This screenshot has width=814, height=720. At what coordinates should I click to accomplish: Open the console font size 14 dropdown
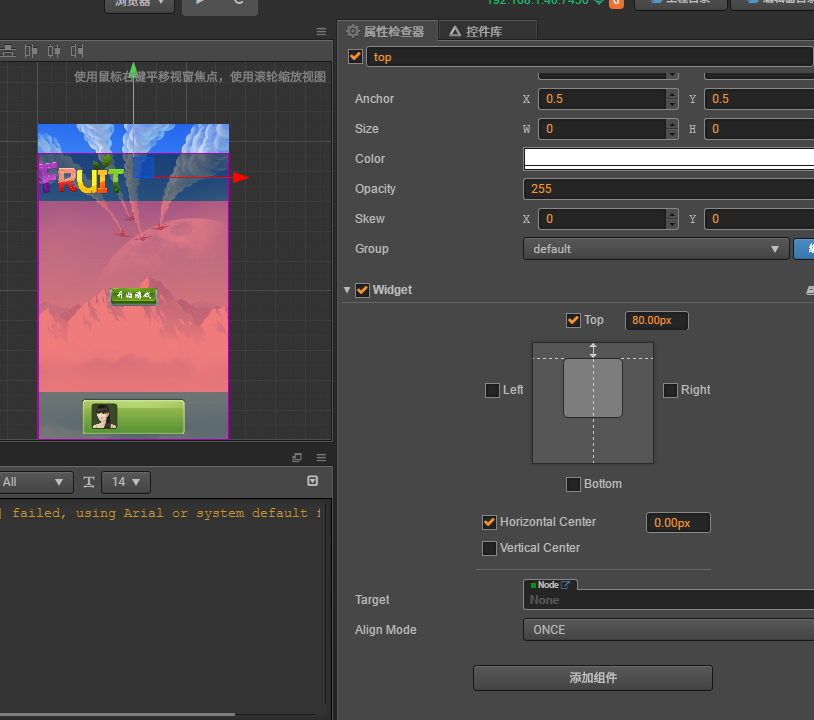126,482
